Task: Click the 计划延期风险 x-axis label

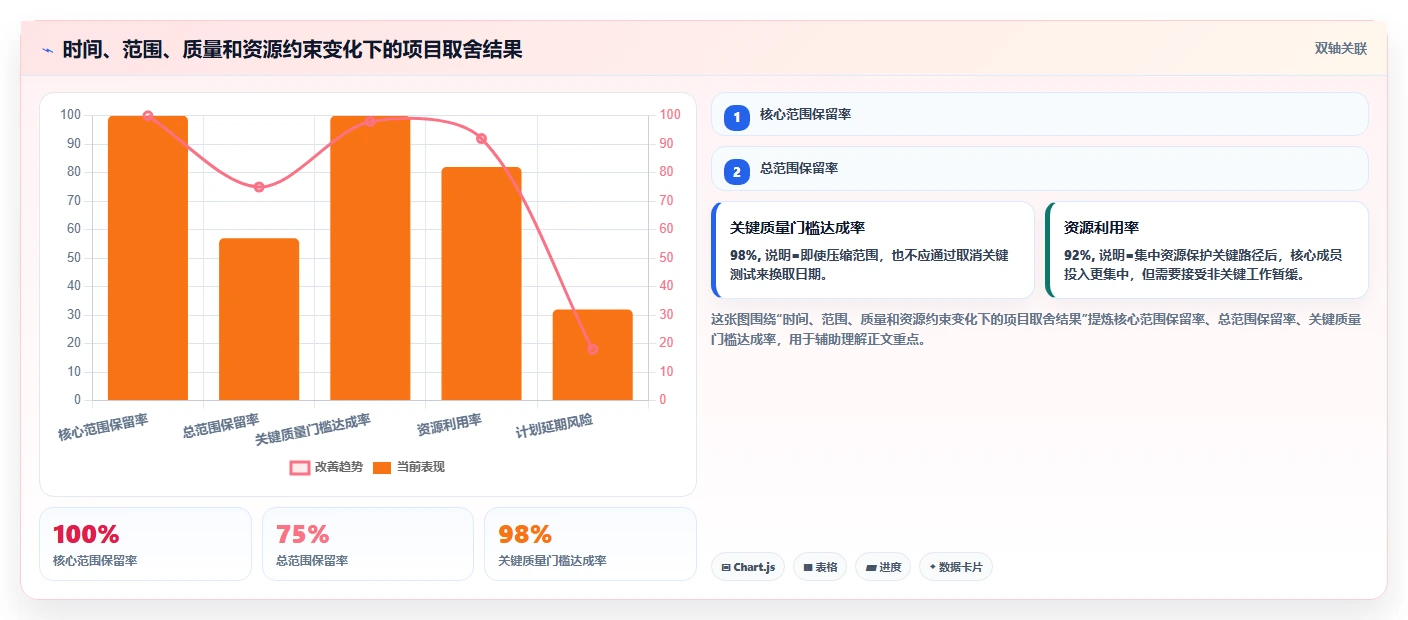Action: [x=554, y=427]
